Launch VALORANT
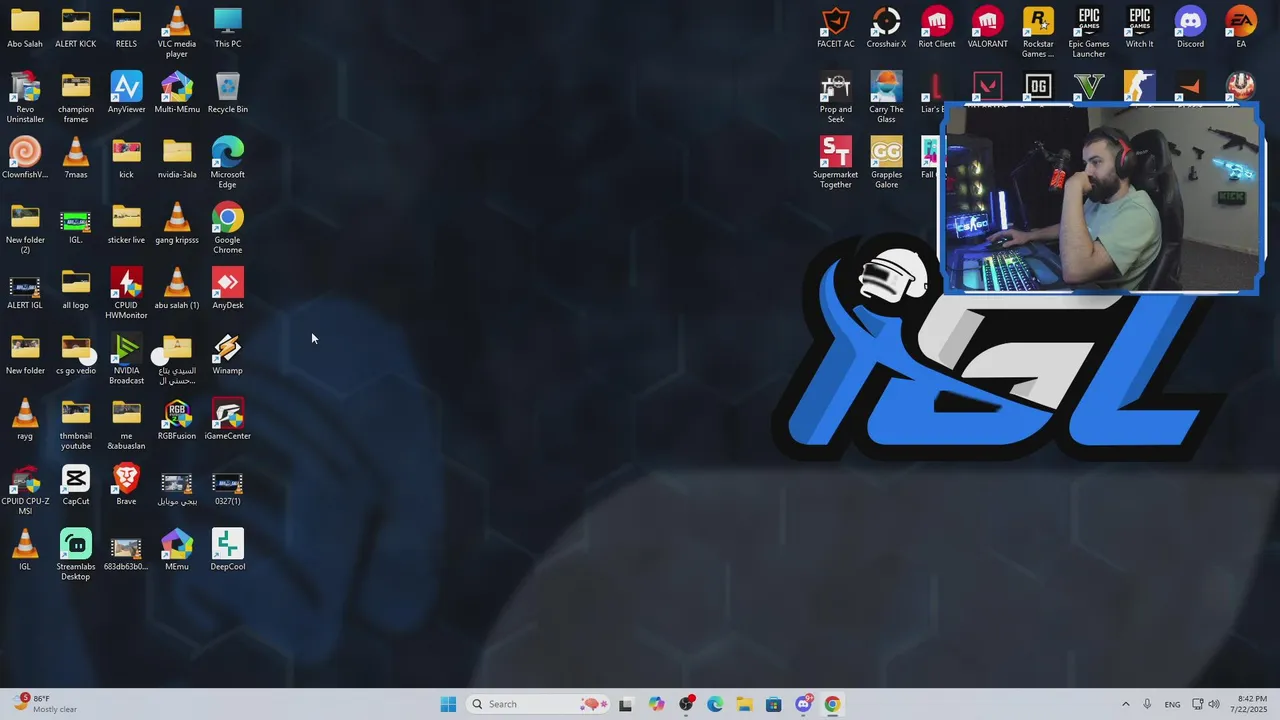 [x=988, y=28]
